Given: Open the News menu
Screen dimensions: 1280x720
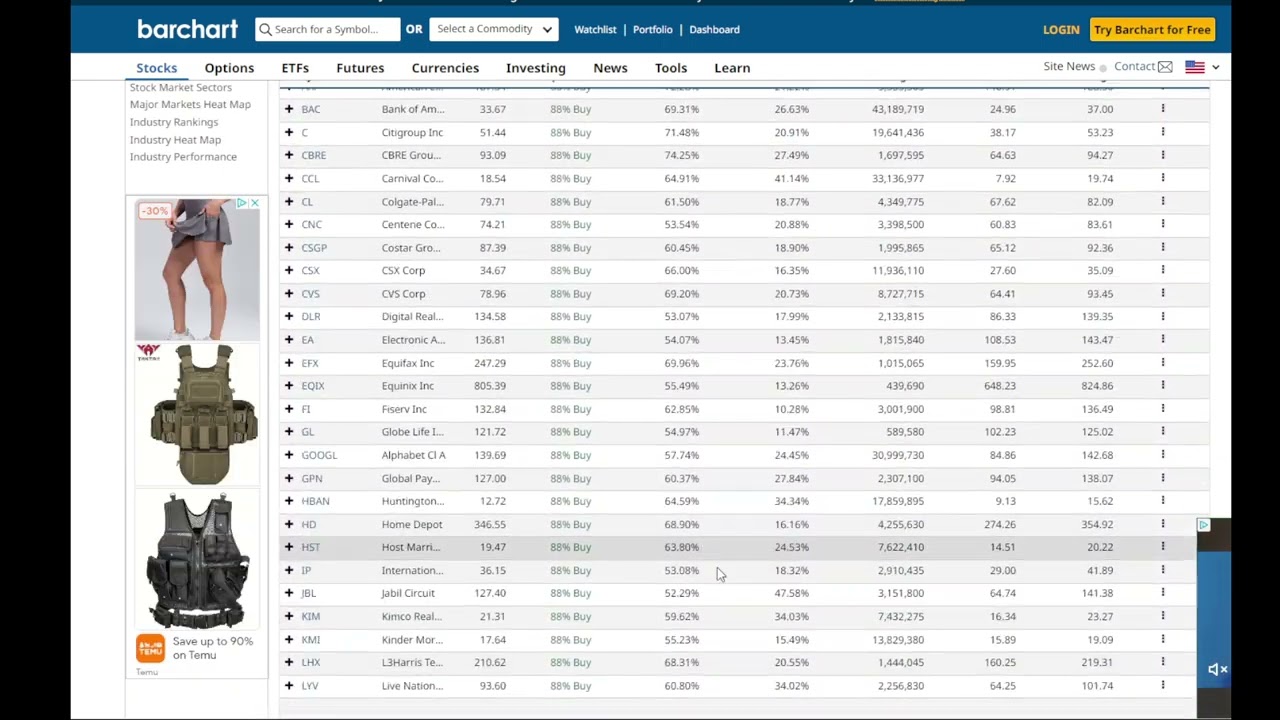Looking at the screenshot, I should pos(610,68).
